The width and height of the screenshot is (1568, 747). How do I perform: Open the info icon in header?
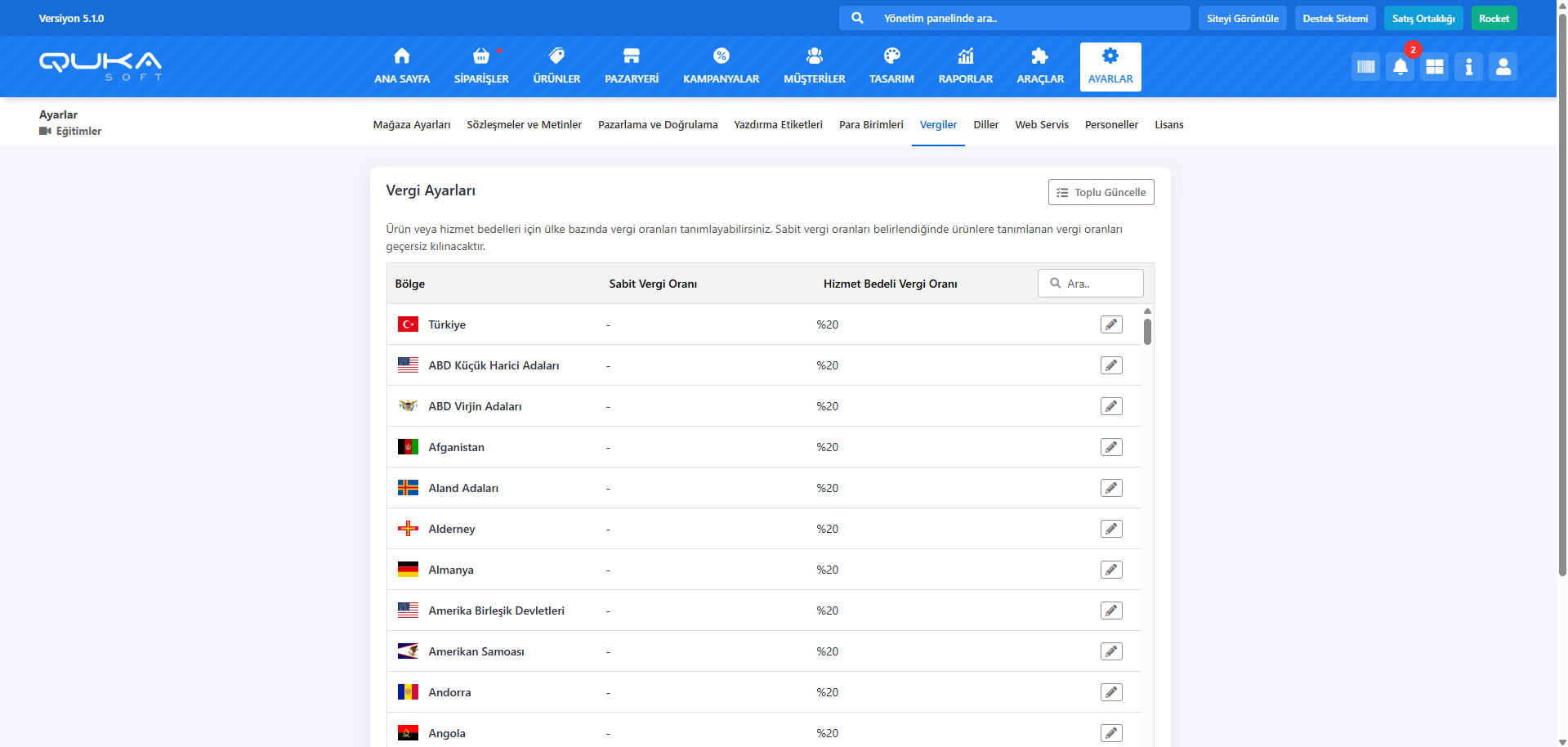click(x=1468, y=67)
